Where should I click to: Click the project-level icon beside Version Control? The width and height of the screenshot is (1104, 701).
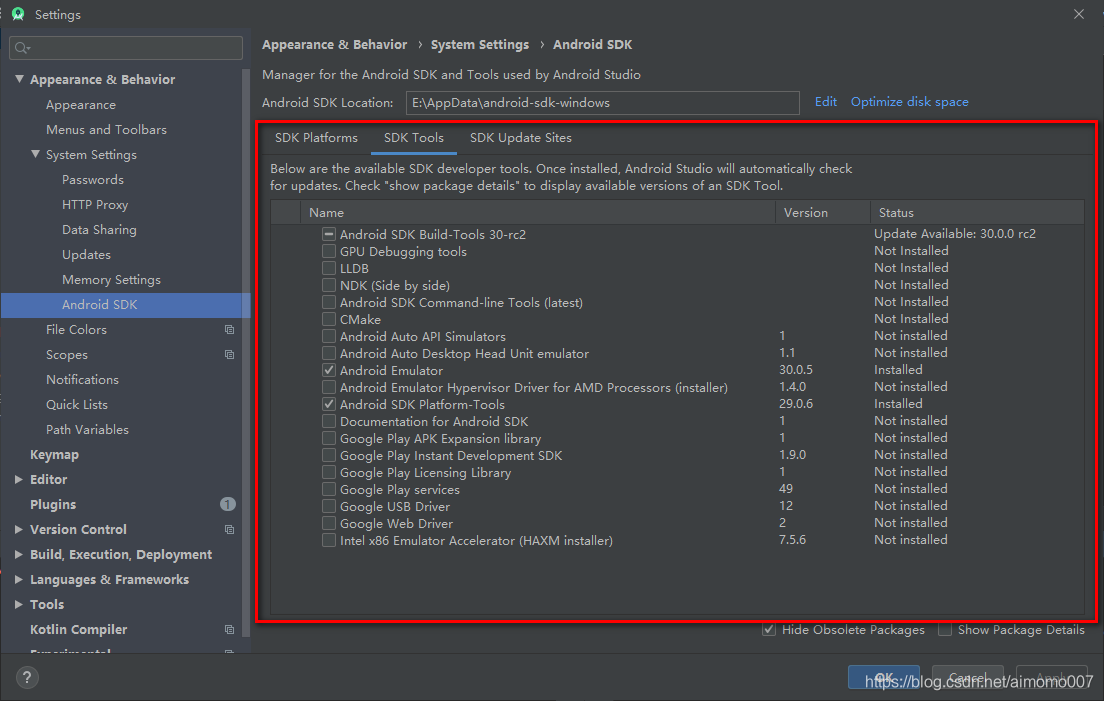pos(230,529)
